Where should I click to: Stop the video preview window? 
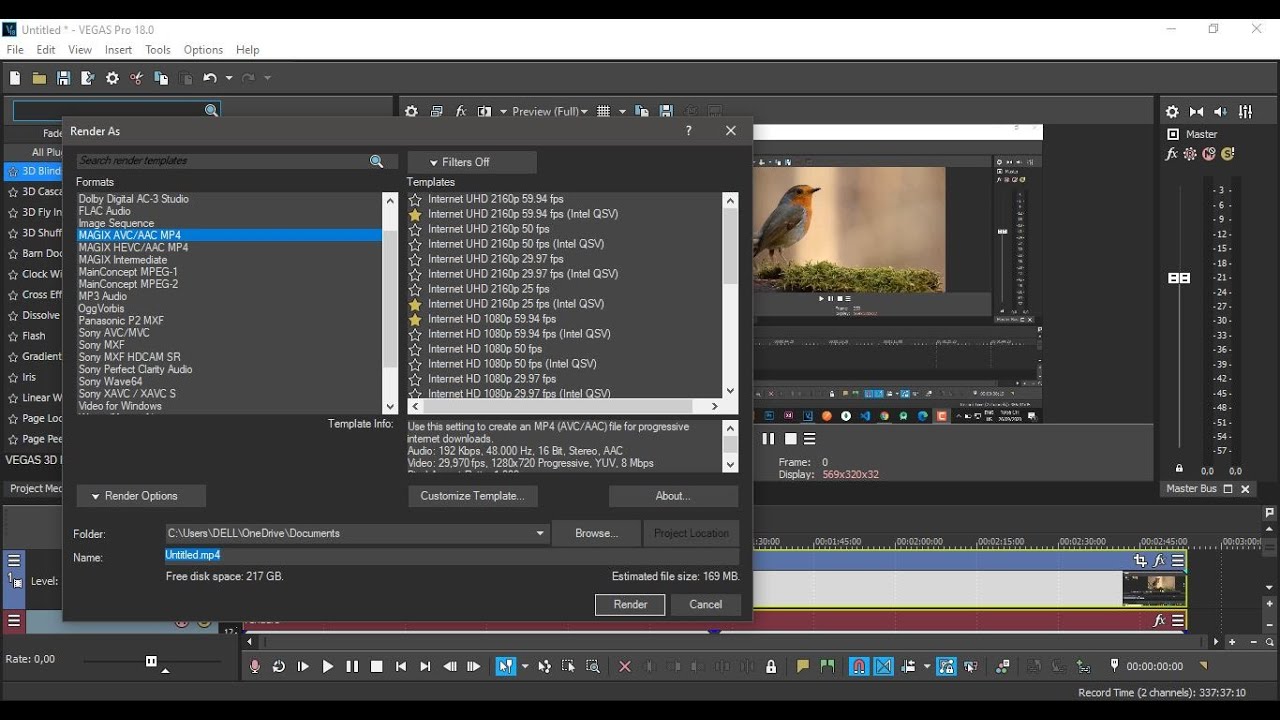[x=790, y=438]
